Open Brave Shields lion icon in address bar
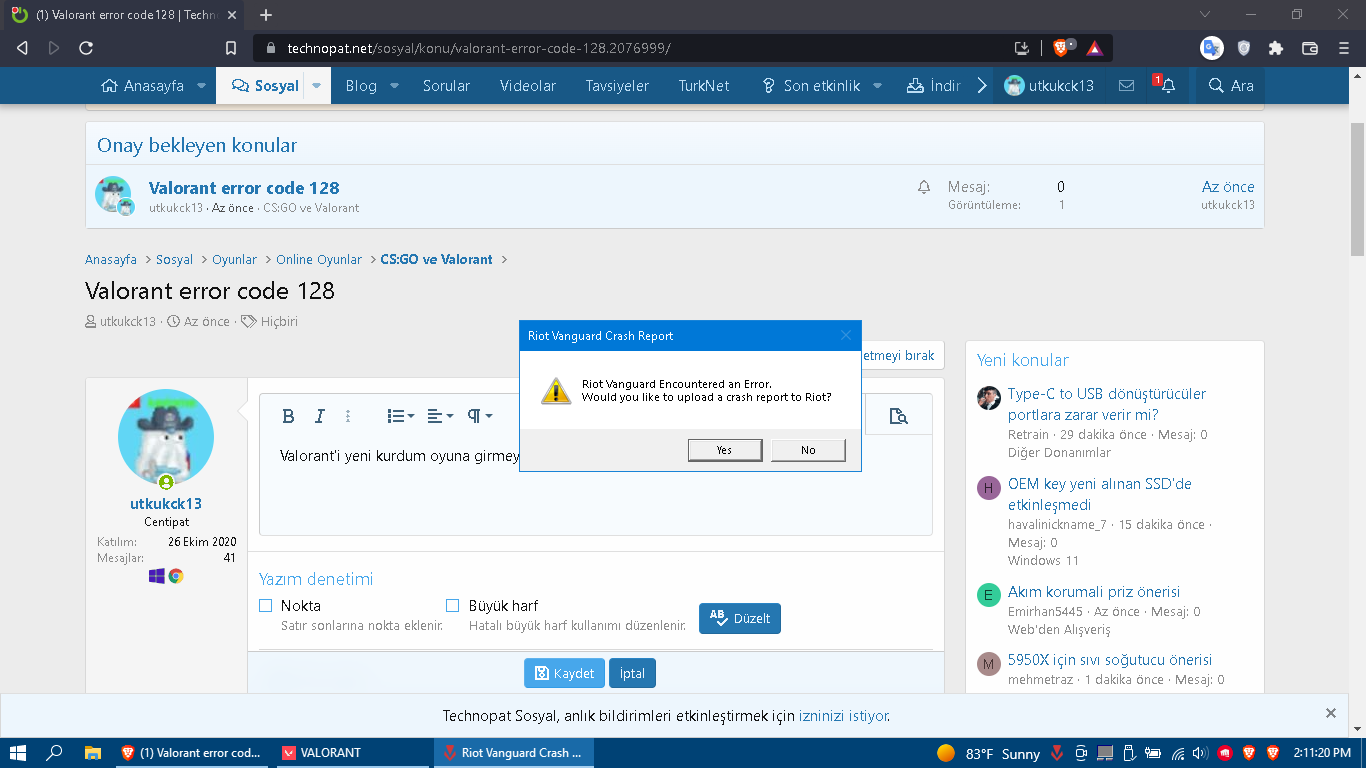 pyautogui.click(x=1062, y=47)
